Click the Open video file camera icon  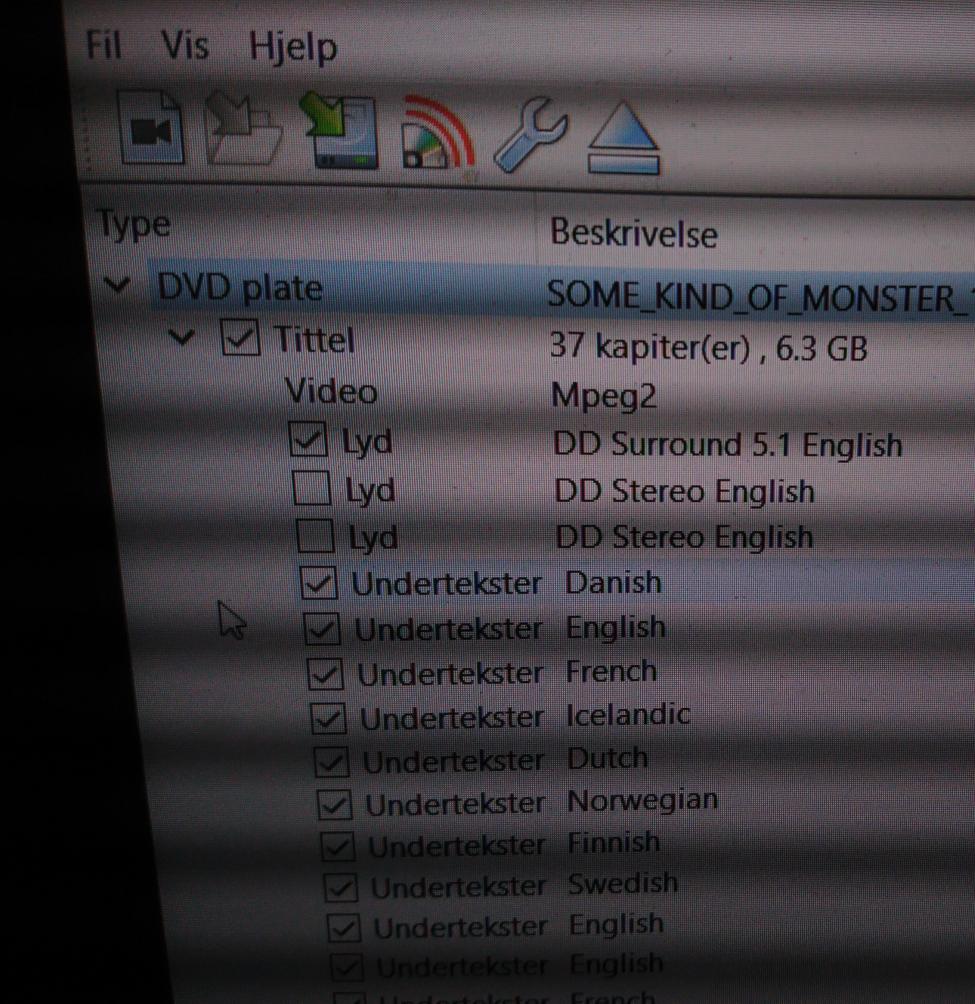click(x=151, y=128)
